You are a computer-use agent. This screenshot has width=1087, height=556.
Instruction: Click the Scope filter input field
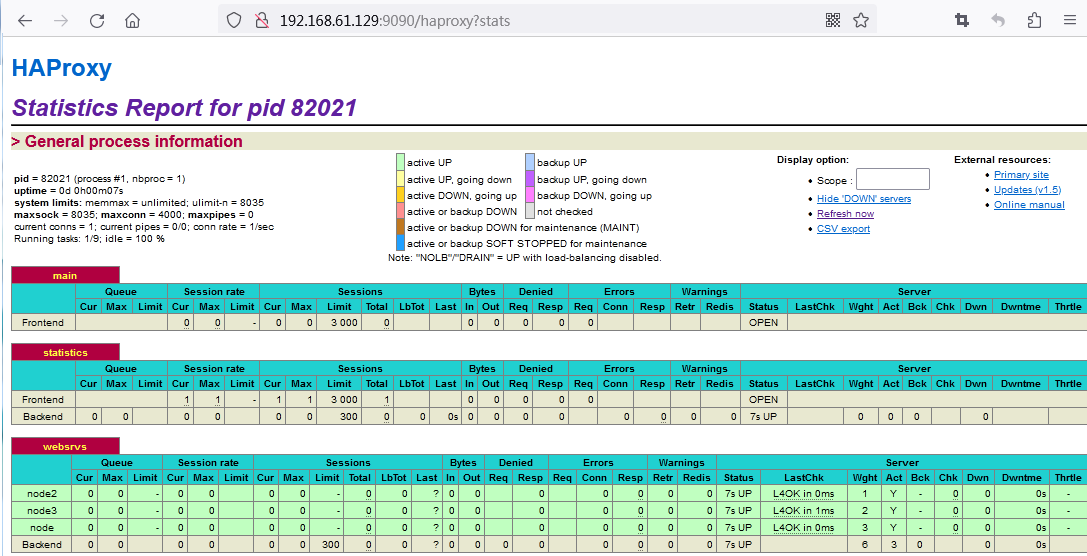pyautogui.click(x=893, y=179)
